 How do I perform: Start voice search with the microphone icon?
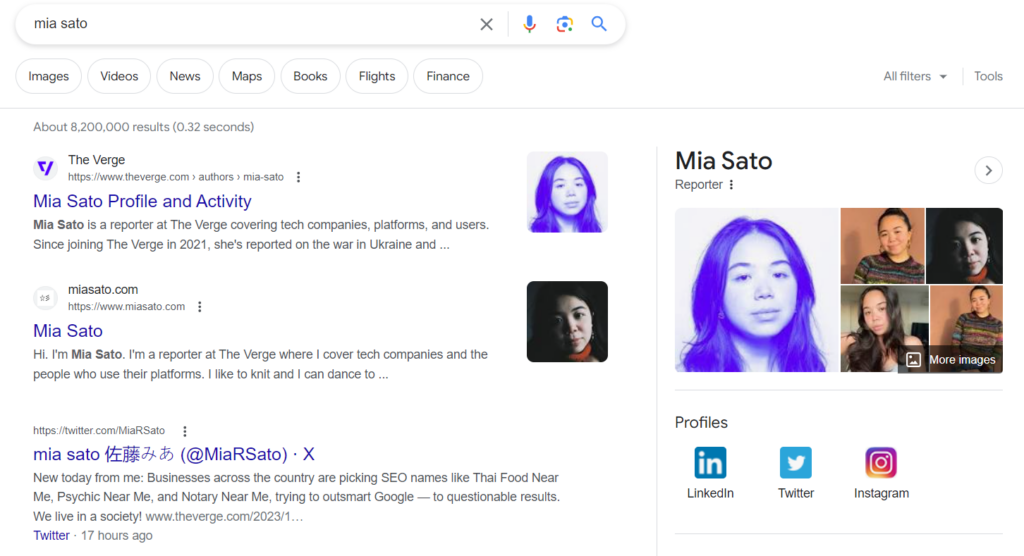pyautogui.click(x=529, y=24)
